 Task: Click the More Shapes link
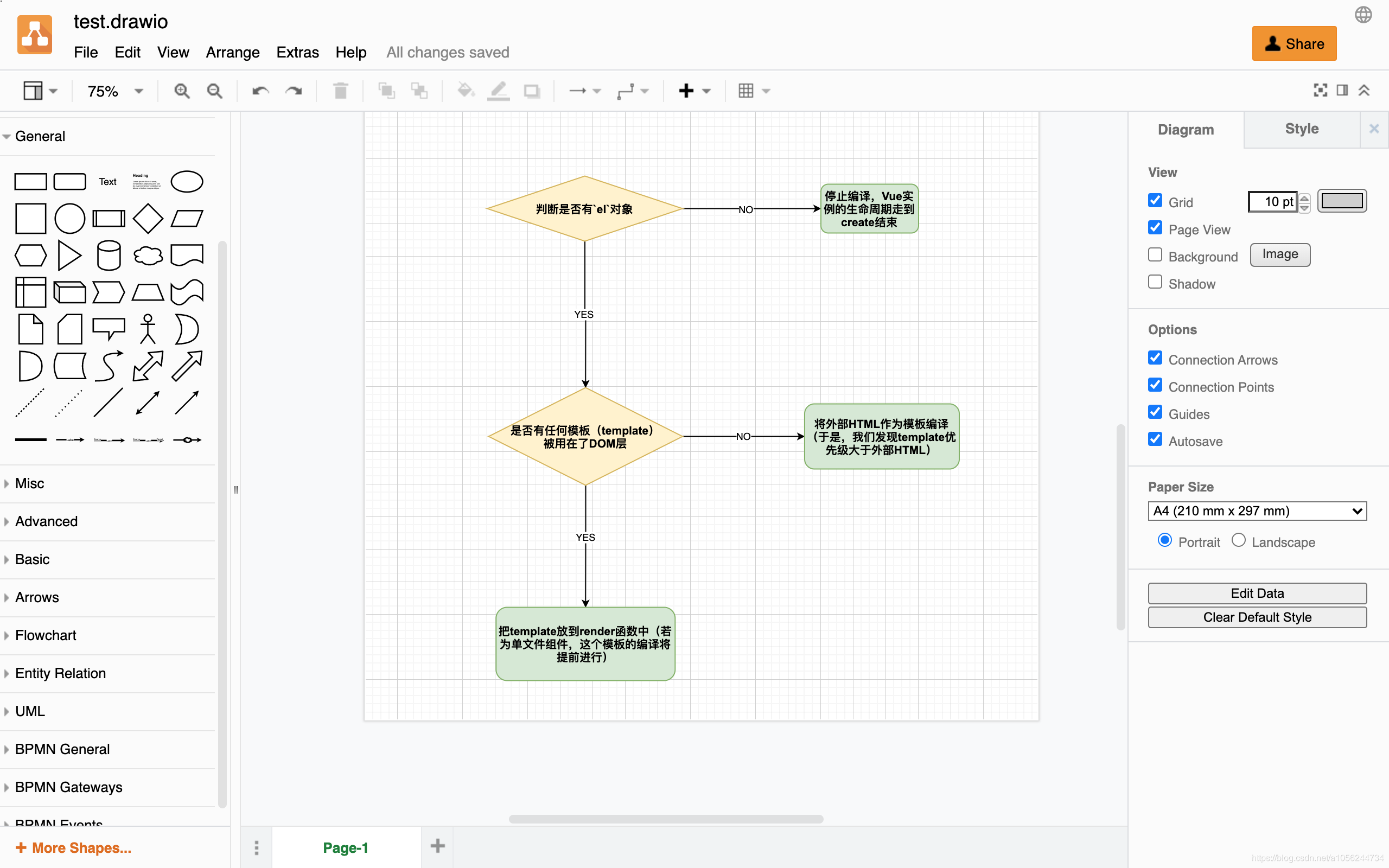click(x=73, y=848)
